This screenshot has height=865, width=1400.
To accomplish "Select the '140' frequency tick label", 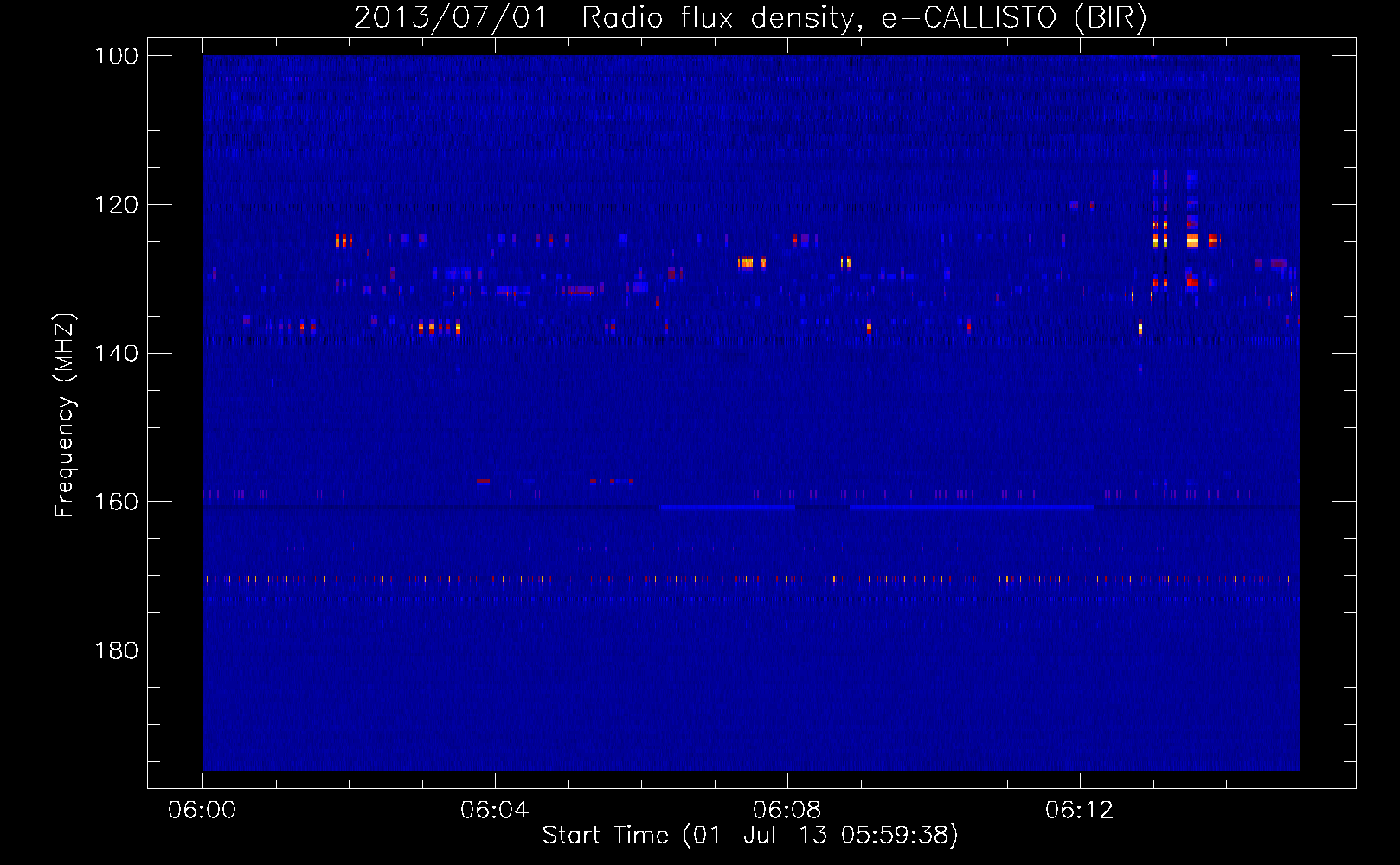I will tap(117, 353).
